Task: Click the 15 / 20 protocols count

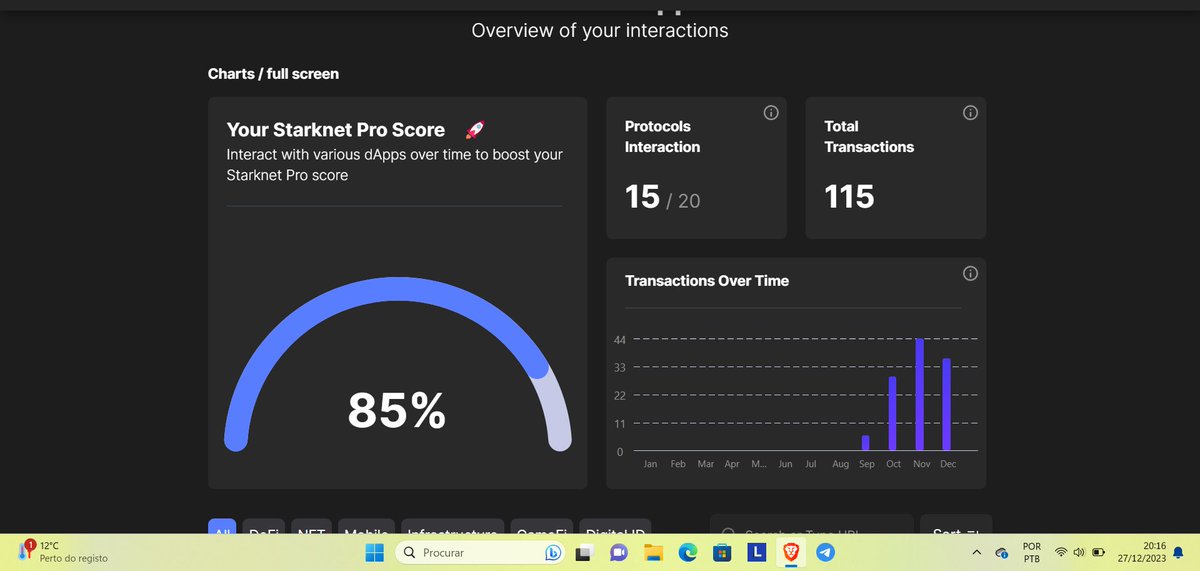Action: click(x=662, y=197)
